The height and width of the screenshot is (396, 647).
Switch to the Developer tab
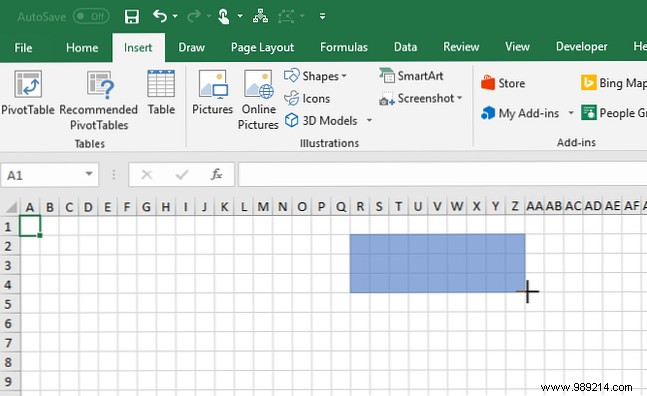coord(581,47)
